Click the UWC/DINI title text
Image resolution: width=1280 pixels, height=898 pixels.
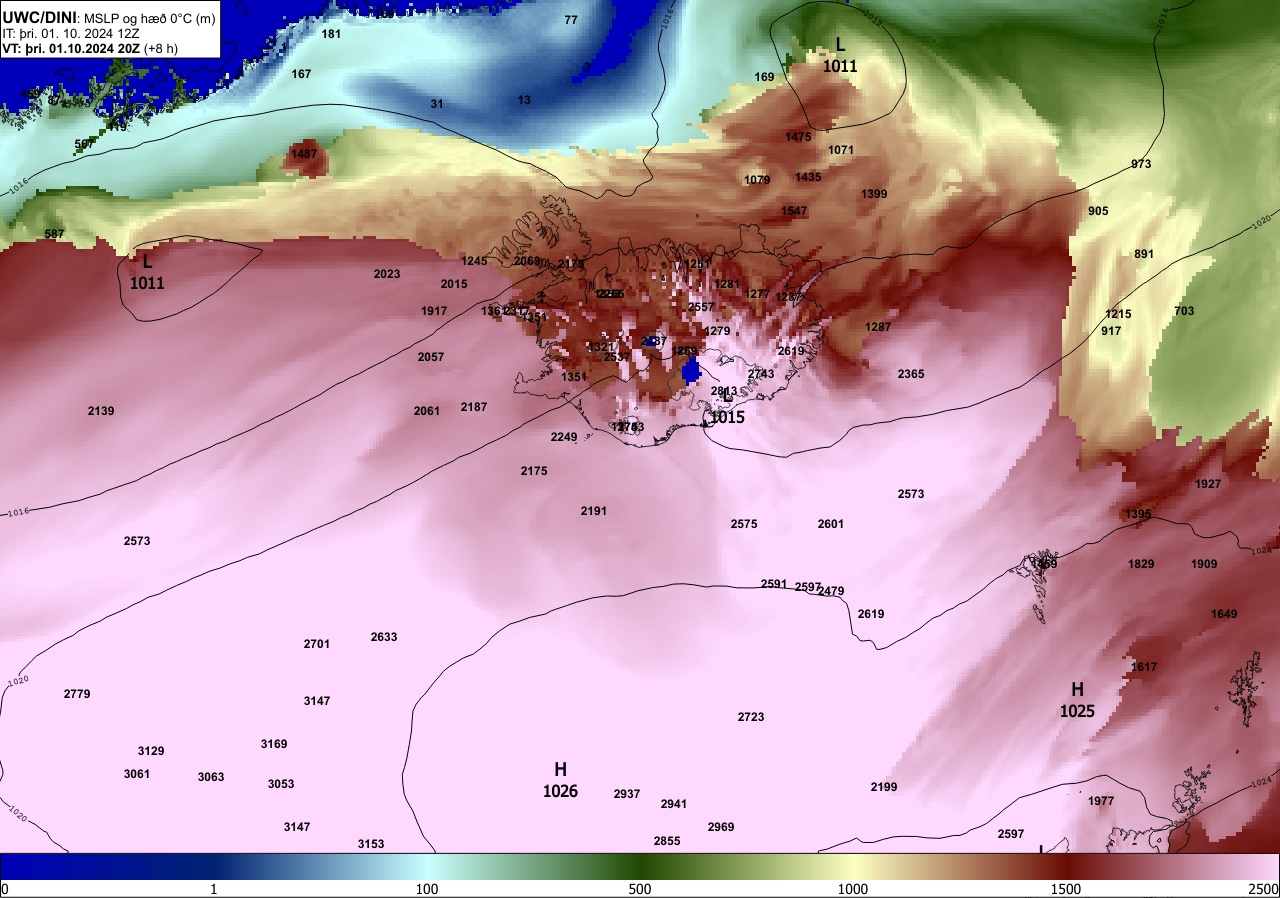pyautogui.click(x=39, y=17)
